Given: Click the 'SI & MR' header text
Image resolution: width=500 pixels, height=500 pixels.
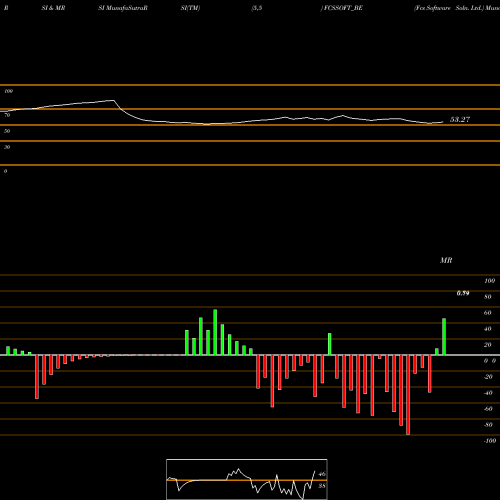Looking at the screenshot, I should pyautogui.click(x=53, y=8).
